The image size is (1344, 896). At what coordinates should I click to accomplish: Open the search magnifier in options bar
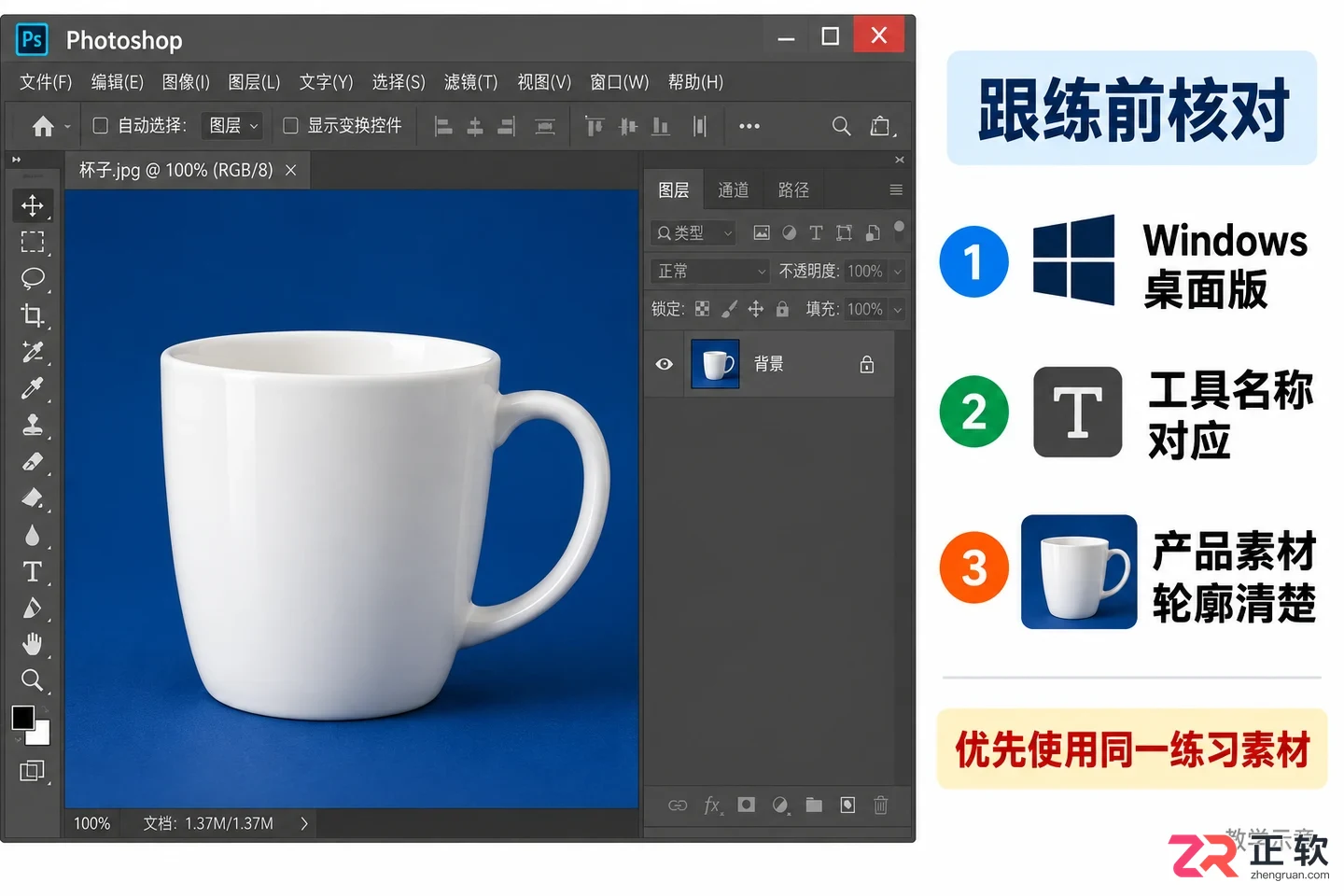(x=841, y=126)
